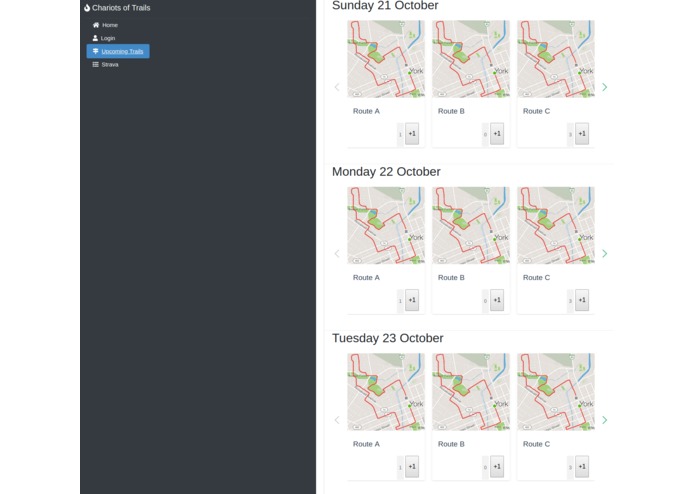This screenshot has height=494, width=695.
Task: Show next routes for Tuesday 23 October
Action: pos(605,420)
